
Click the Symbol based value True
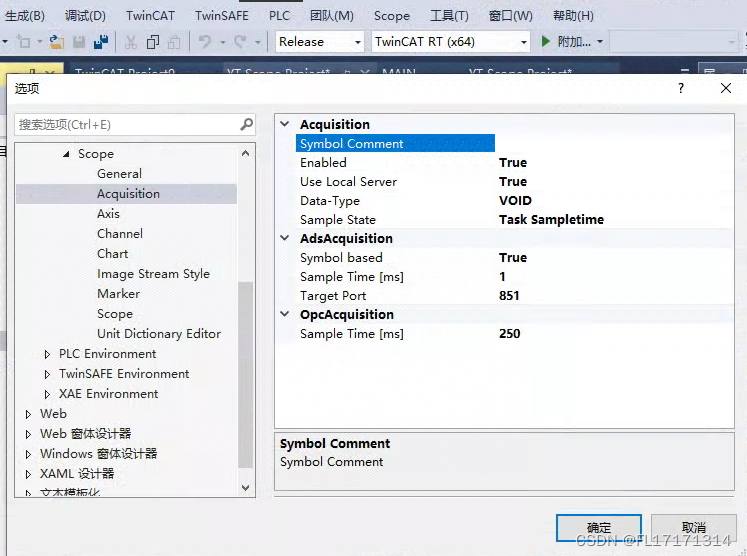[x=513, y=258]
